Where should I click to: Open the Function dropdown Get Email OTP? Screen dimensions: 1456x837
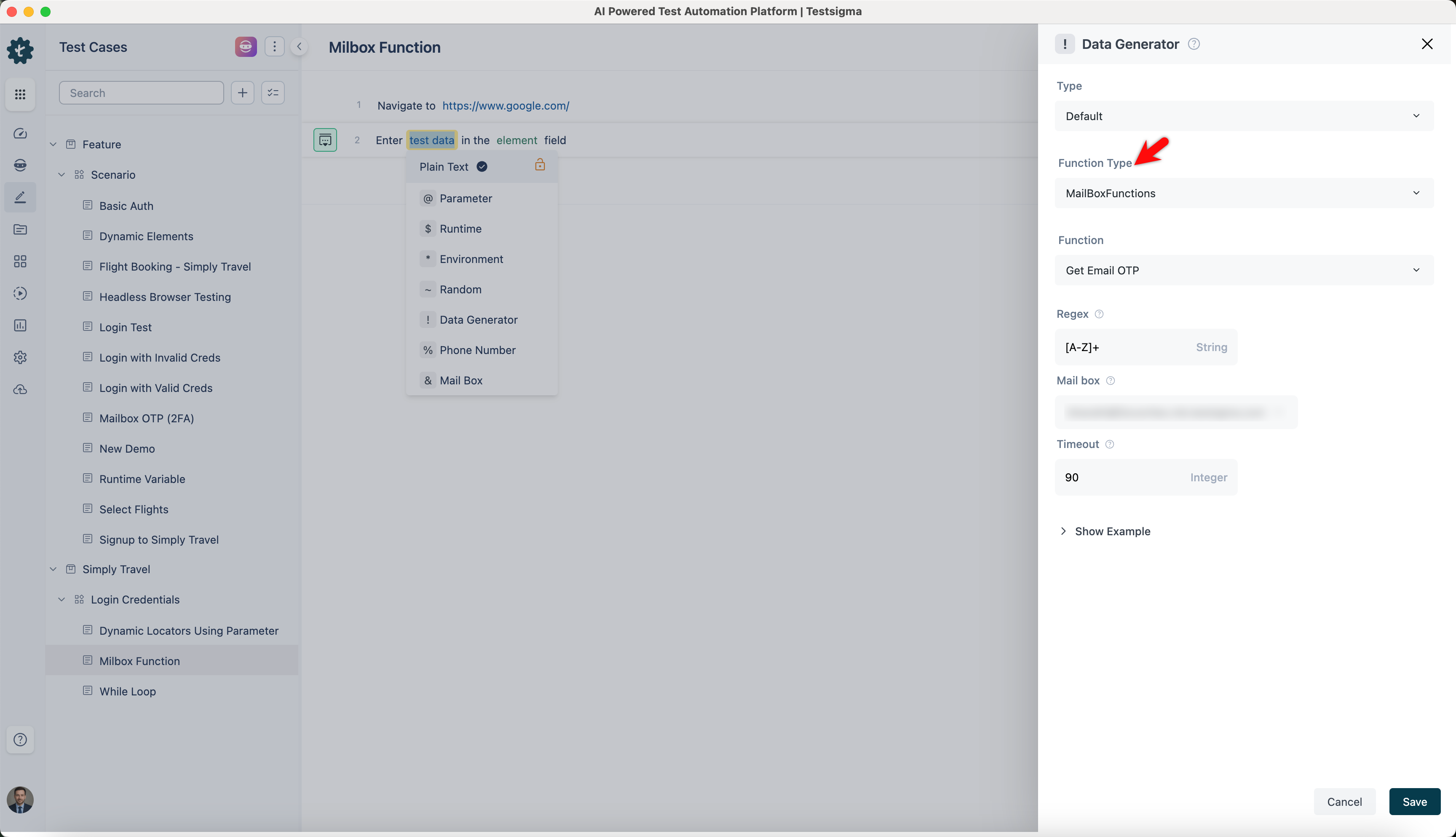tap(1243, 270)
